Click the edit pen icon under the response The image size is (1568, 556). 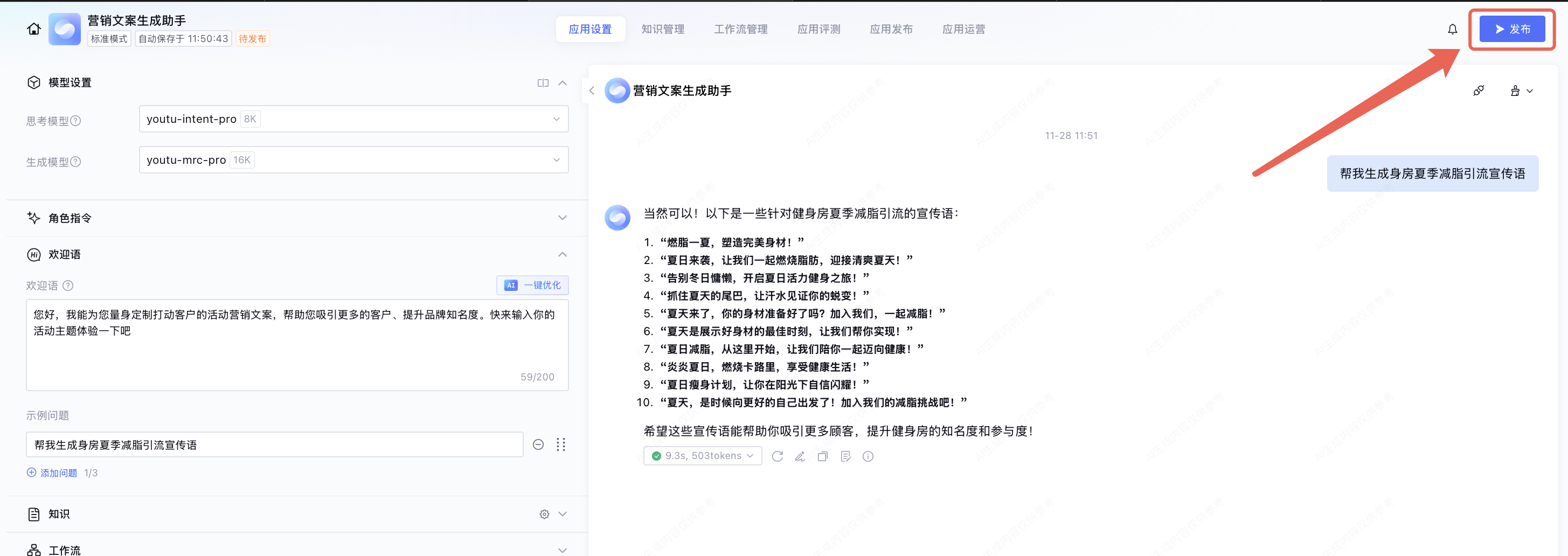coord(800,456)
